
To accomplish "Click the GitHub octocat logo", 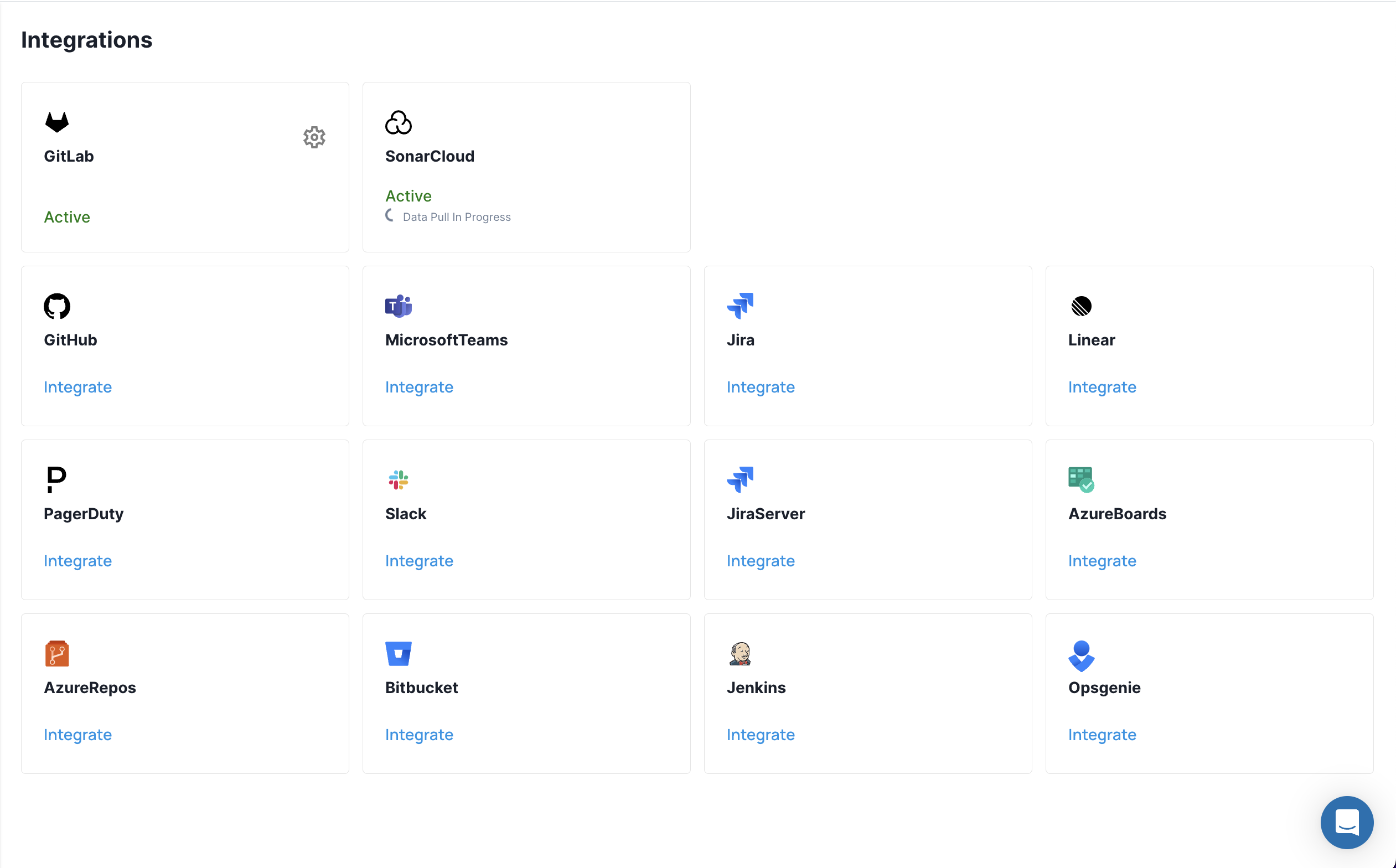I will click(x=57, y=306).
